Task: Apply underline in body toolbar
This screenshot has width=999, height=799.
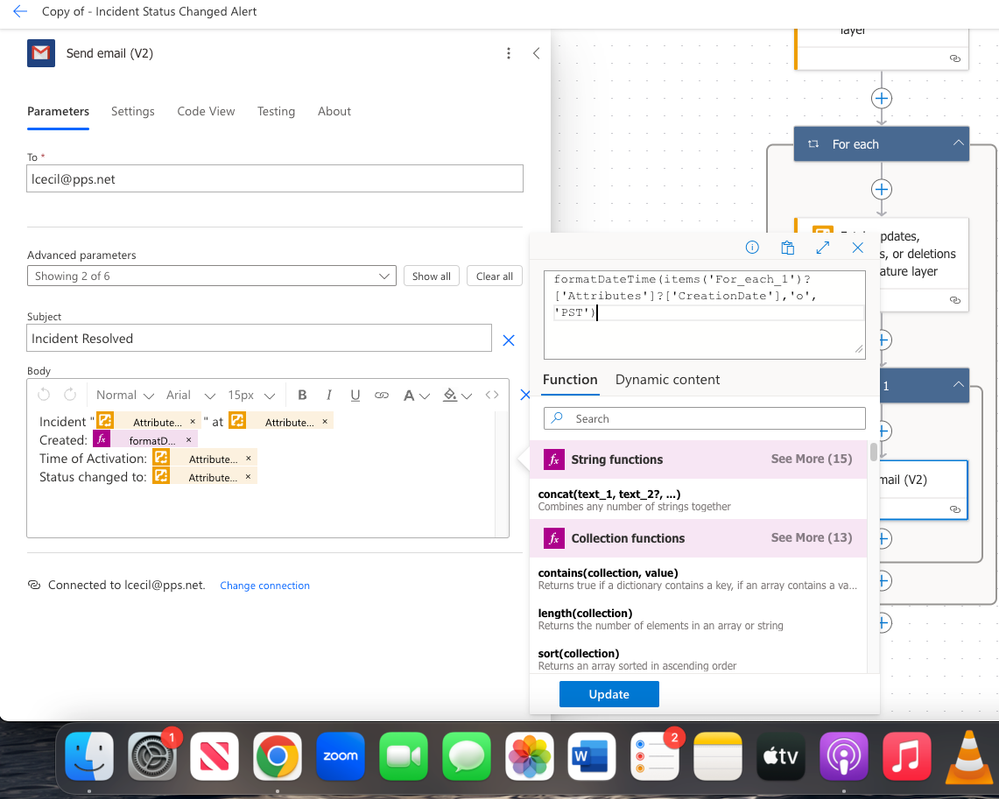Action: pyautogui.click(x=355, y=395)
